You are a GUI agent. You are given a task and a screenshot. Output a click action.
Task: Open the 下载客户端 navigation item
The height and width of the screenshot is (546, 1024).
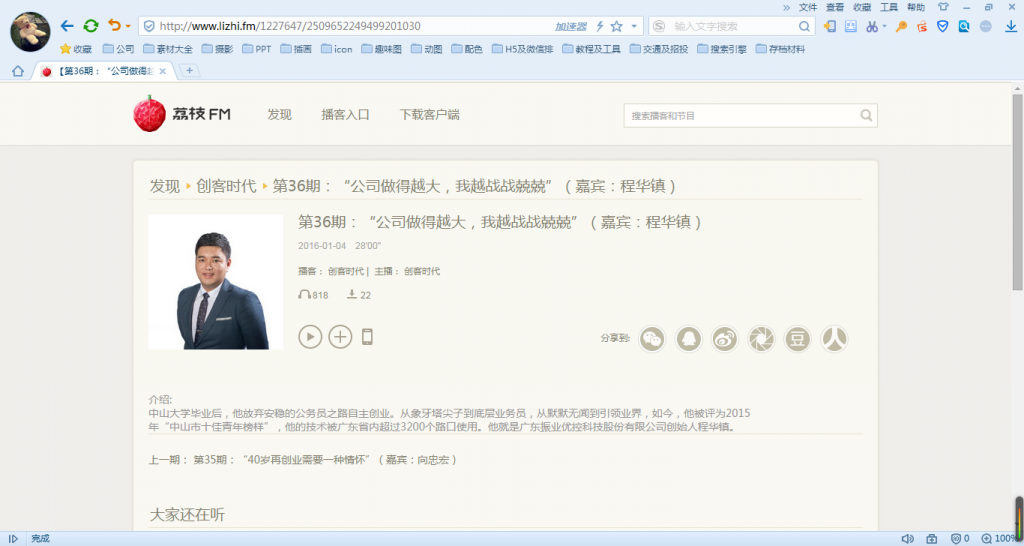tap(429, 115)
